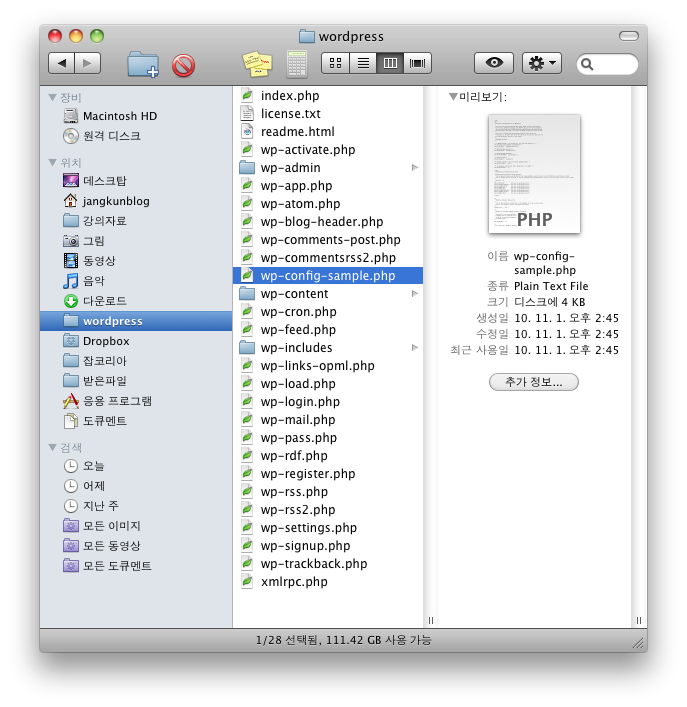687x707 pixels.
Task: Collapse the 미리보기 preview section
Action: [453, 96]
